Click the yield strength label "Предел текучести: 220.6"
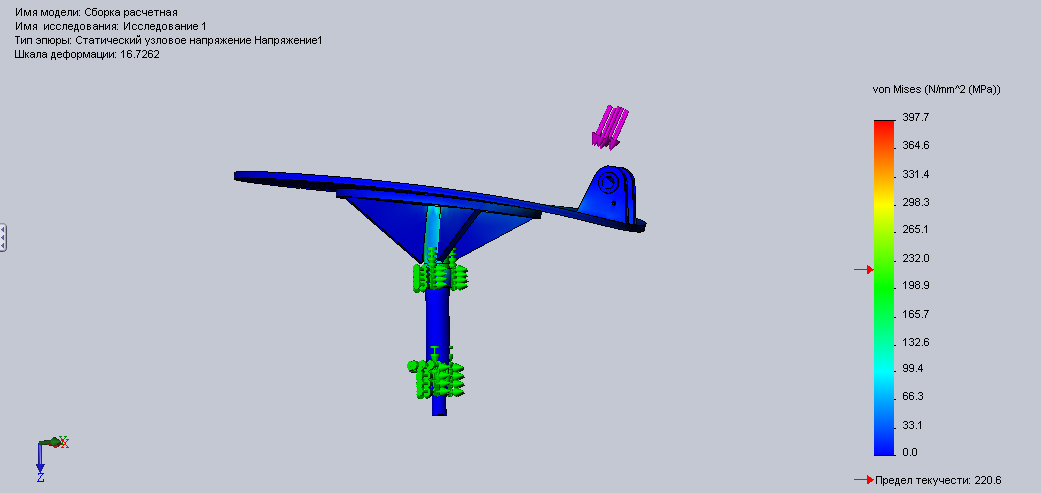Screen dimensions: 1041x493 click(x=938, y=480)
